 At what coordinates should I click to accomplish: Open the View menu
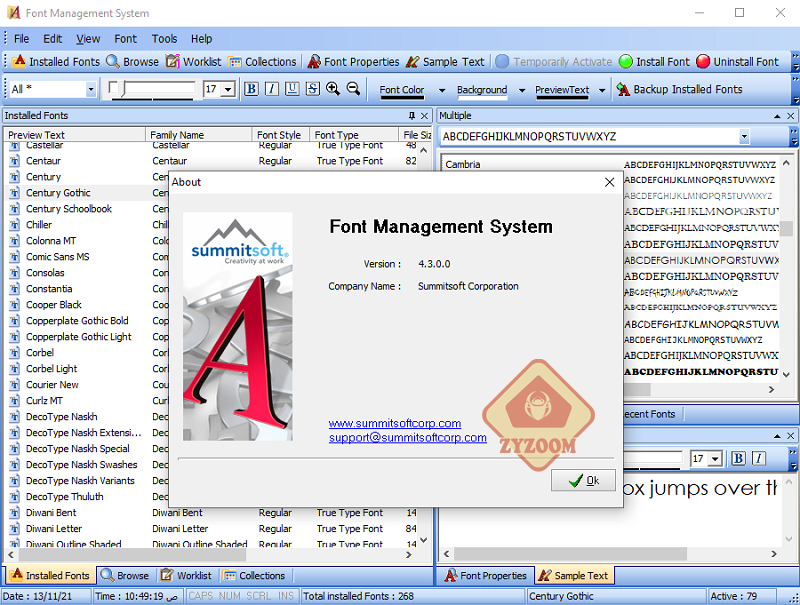click(x=88, y=39)
